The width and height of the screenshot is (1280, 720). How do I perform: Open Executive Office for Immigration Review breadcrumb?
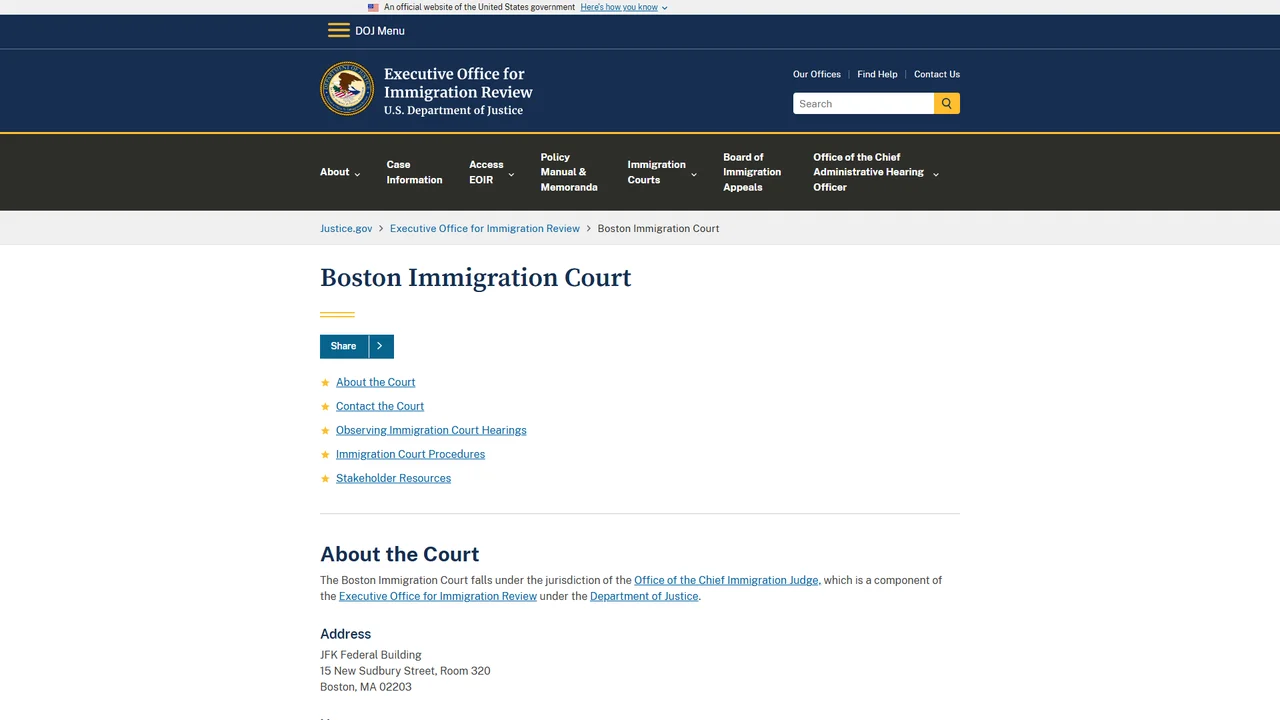click(485, 228)
